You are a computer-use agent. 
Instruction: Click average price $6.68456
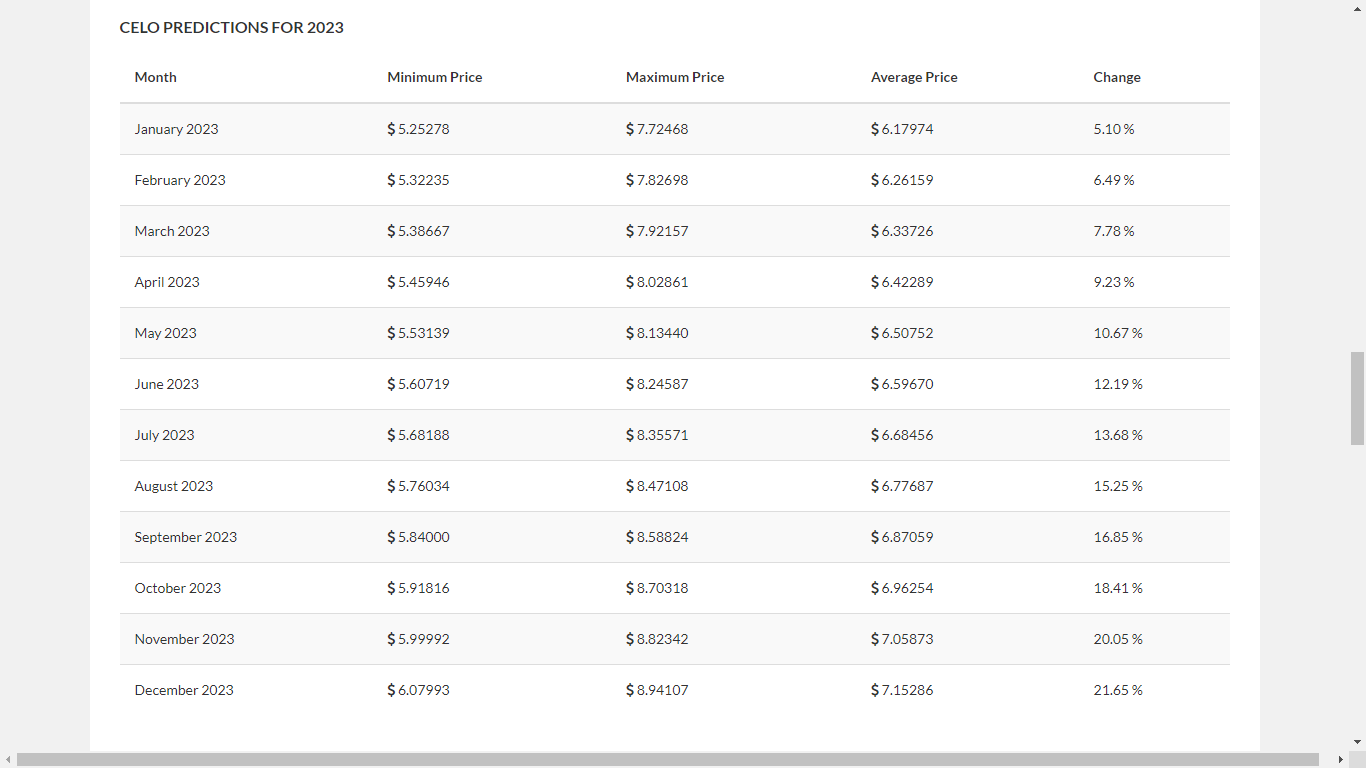point(902,435)
